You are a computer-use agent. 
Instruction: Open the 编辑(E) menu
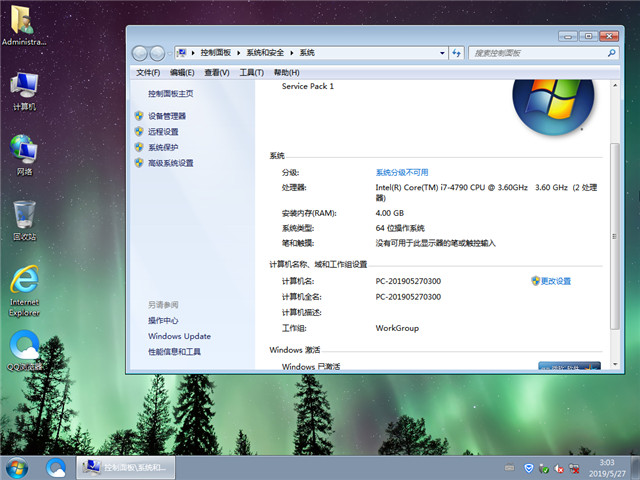coord(182,73)
